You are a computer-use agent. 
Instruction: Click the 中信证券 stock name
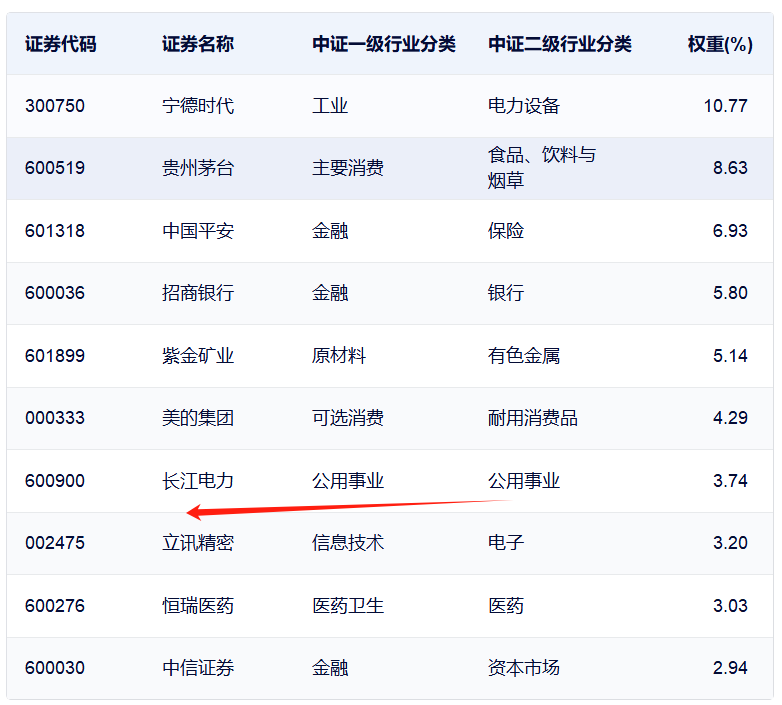197,668
